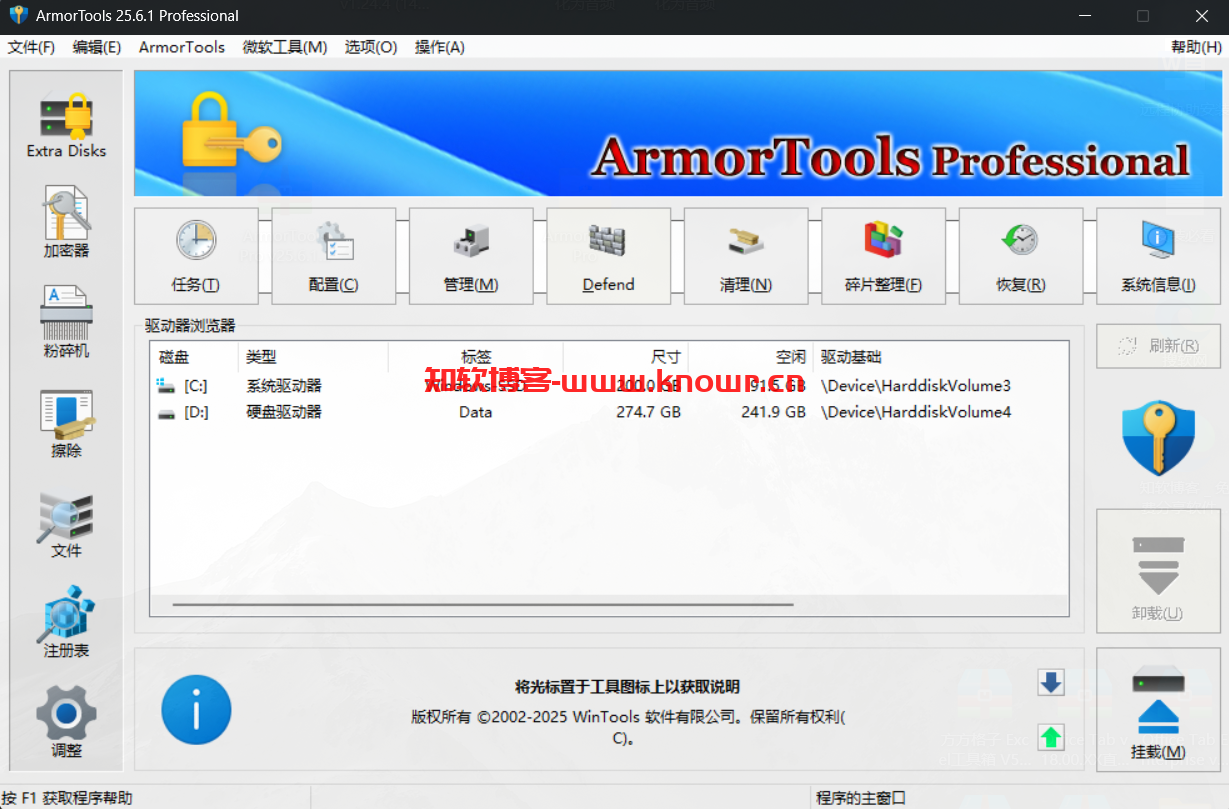The width and height of the screenshot is (1229, 809).
Task: Select the [C:] drive row
Action: 609,386
